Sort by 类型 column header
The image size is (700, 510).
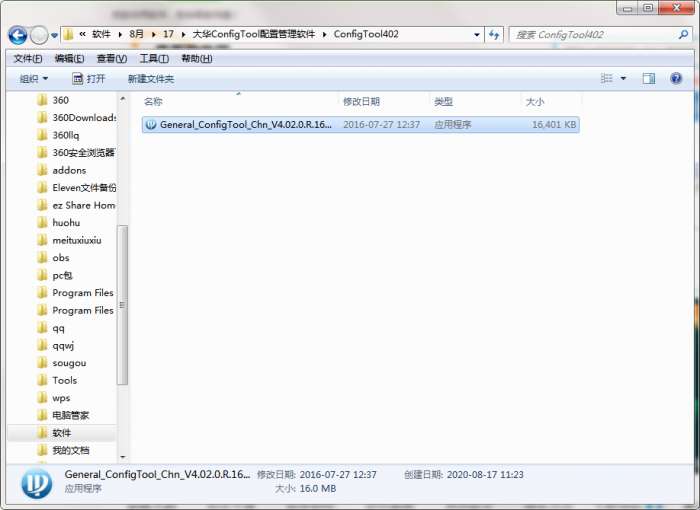coord(443,102)
